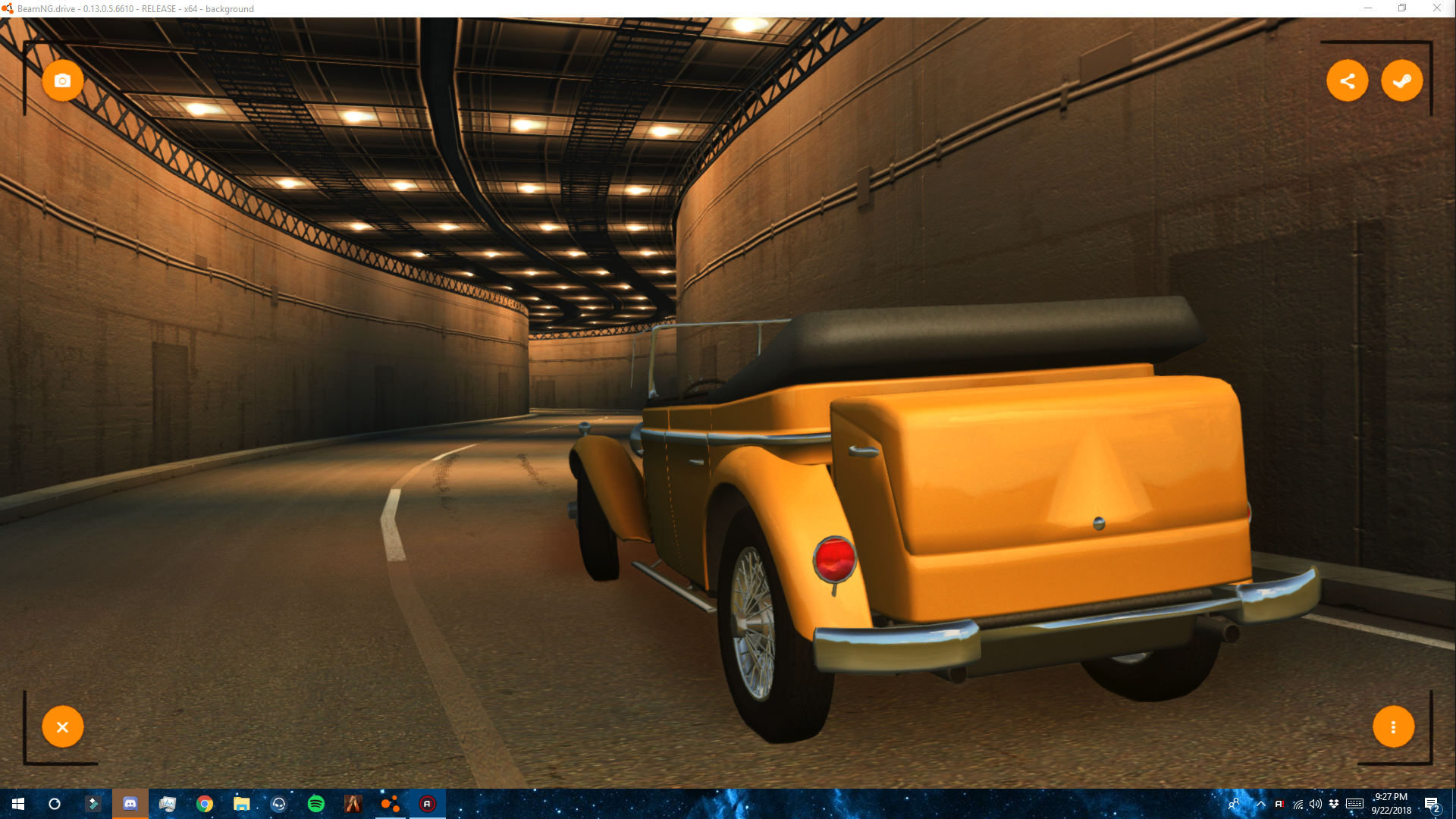Open the Windows Start menu
The width and height of the screenshot is (1456, 819).
click(x=18, y=804)
